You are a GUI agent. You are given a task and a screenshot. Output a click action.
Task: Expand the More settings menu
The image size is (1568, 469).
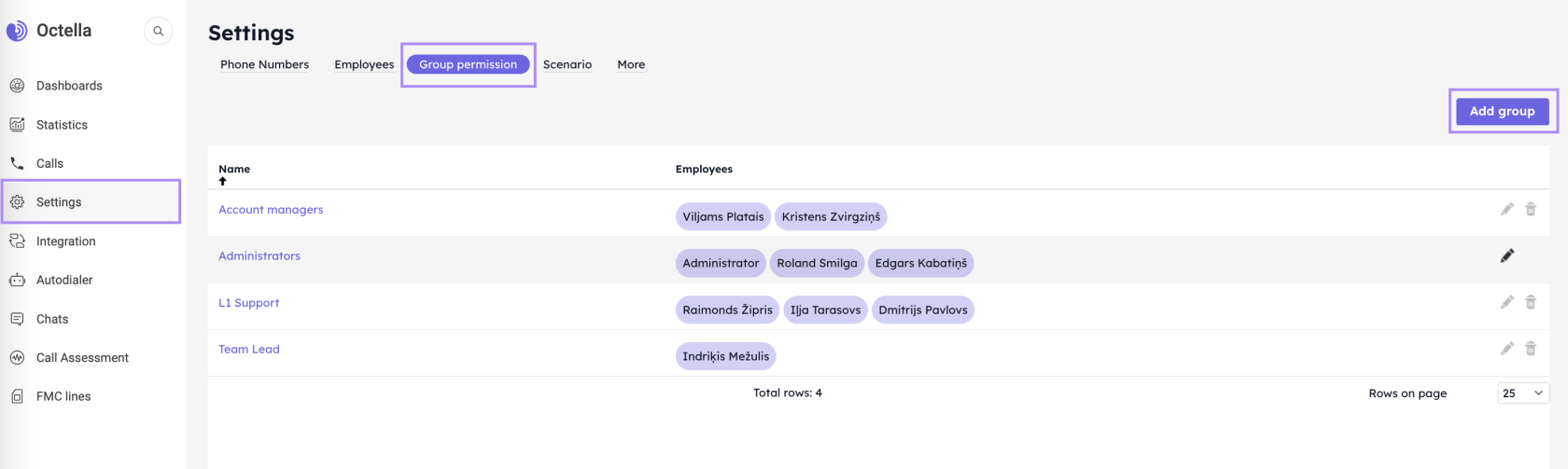[631, 64]
